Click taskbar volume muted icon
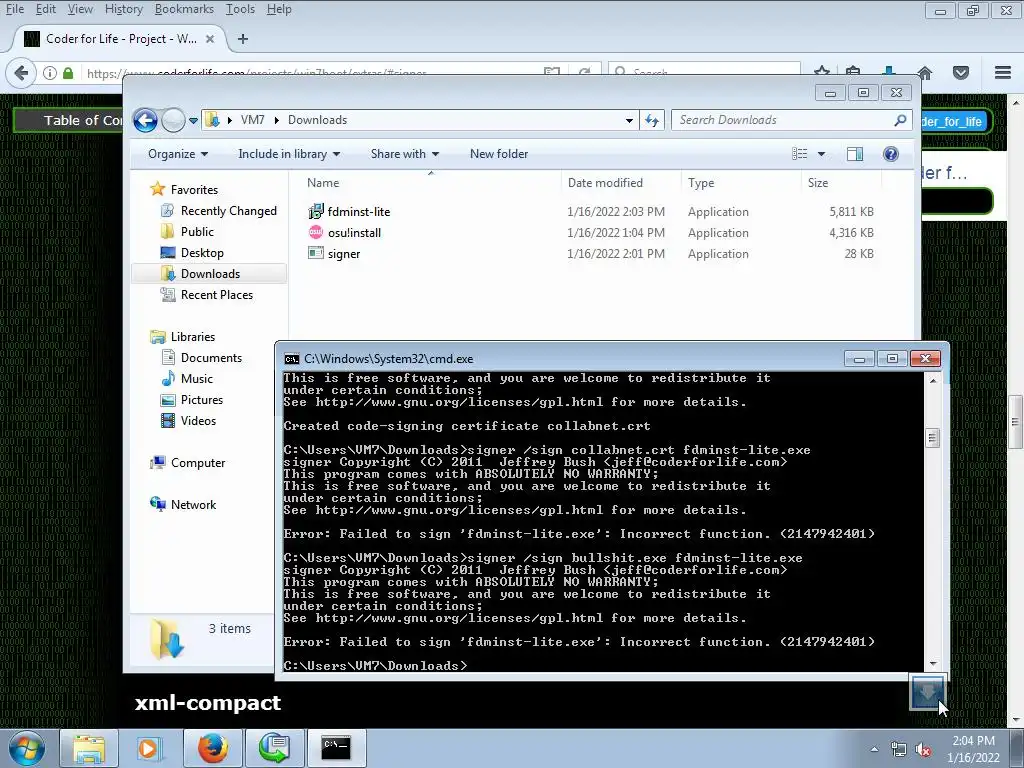The image size is (1024, 768). pyautogui.click(x=923, y=750)
